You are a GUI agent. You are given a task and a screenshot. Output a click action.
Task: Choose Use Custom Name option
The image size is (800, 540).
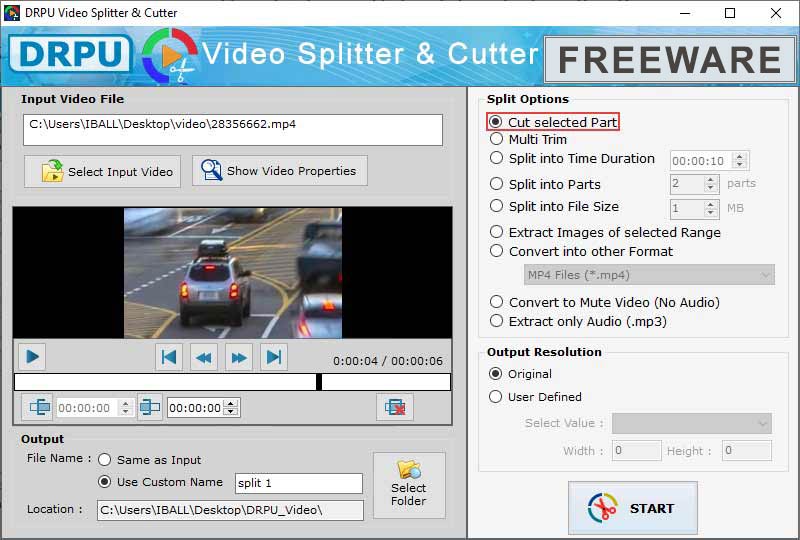coord(161,482)
